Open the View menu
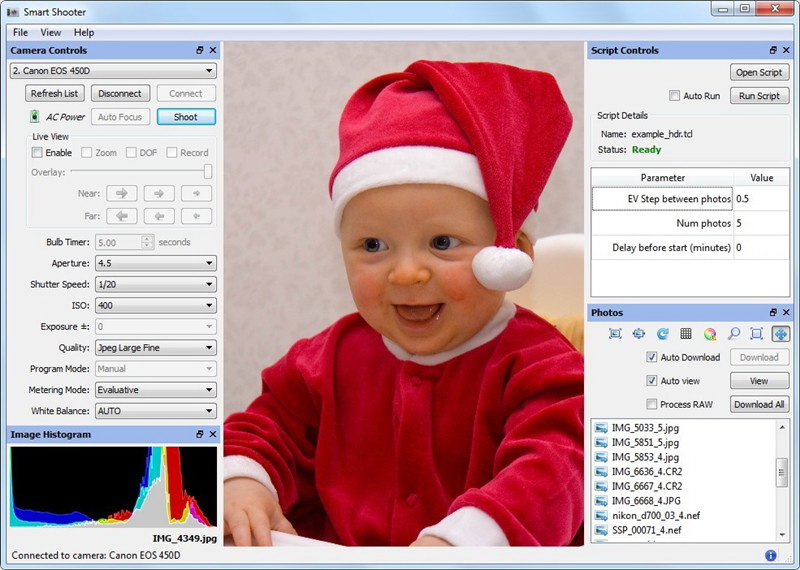The height and width of the screenshot is (570, 800). pos(51,33)
